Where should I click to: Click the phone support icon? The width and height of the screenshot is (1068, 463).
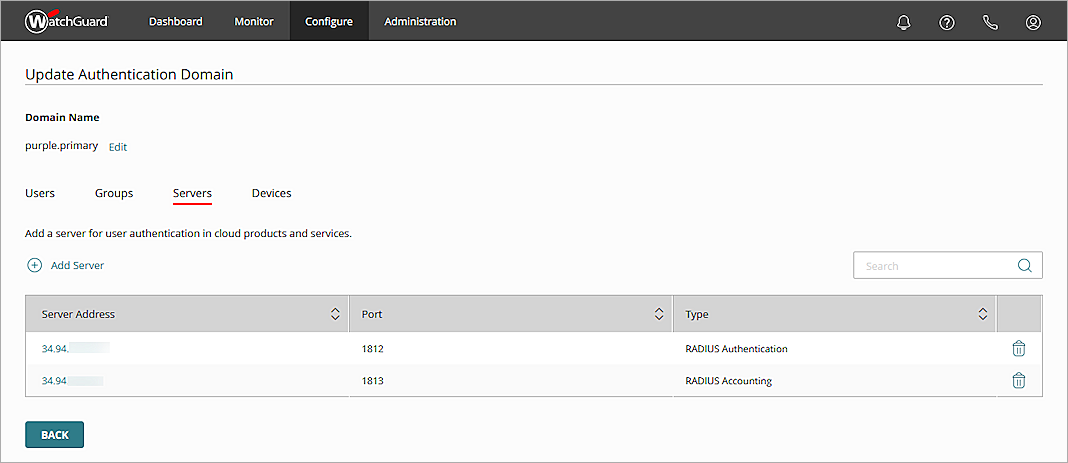(990, 22)
